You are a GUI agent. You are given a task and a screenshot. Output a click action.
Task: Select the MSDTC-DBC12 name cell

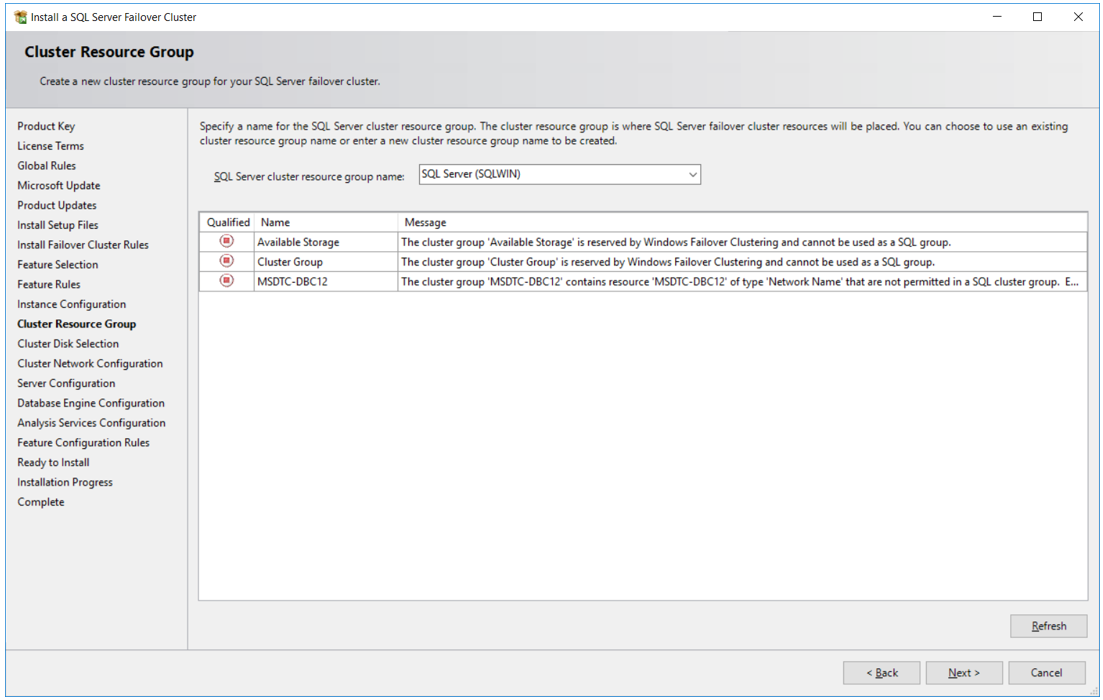pos(326,281)
